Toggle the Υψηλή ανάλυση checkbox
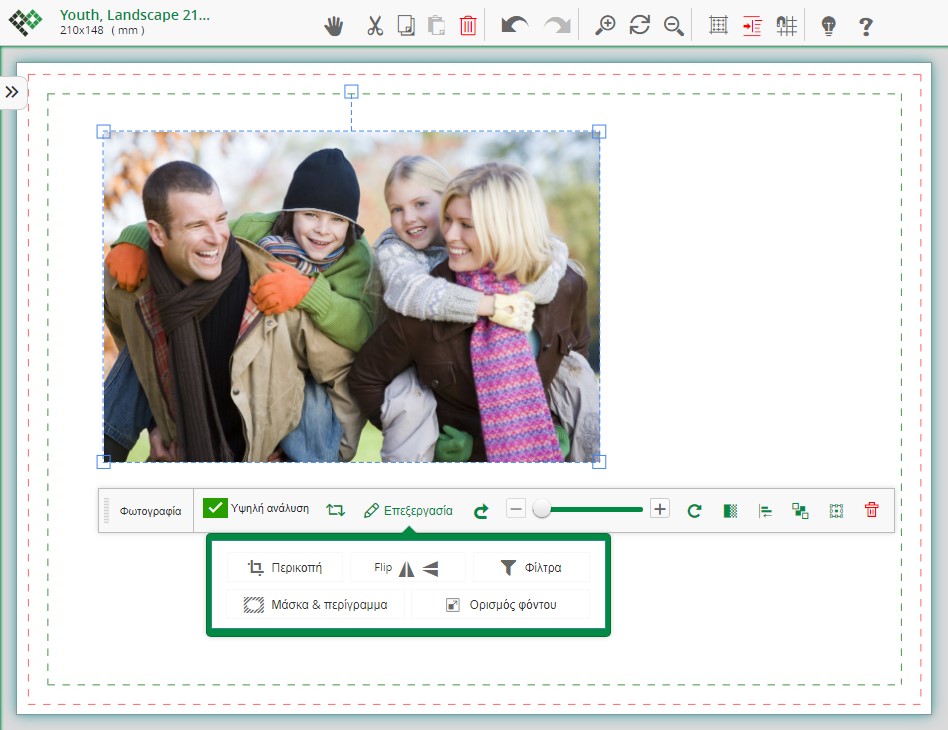948x730 pixels. coord(215,509)
